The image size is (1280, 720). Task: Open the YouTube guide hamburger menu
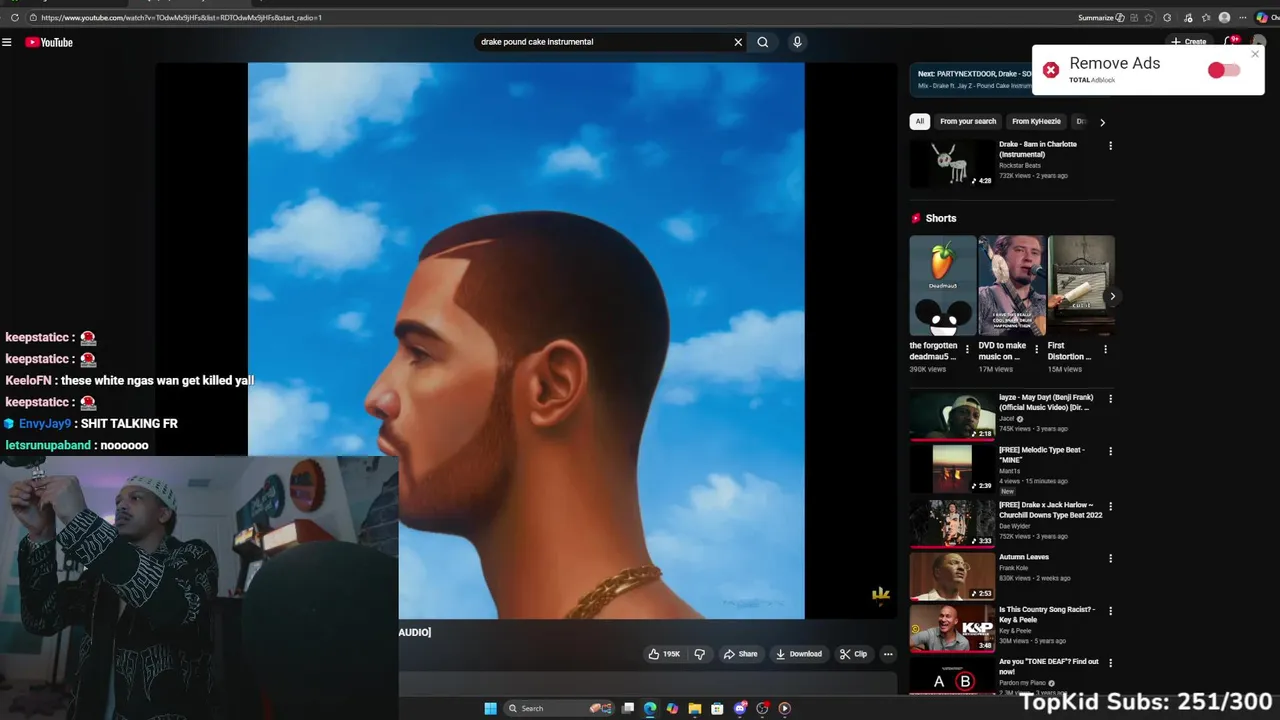pyautogui.click(x=7, y=42)
